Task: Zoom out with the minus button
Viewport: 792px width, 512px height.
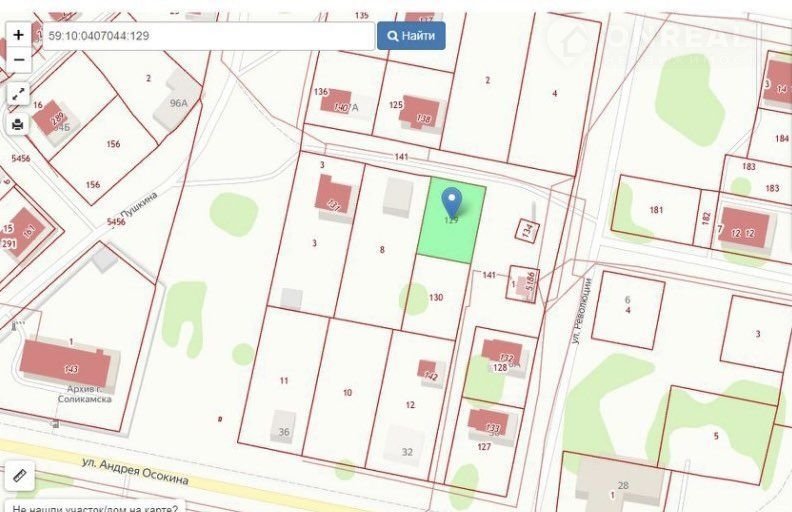Action: [x=18, y=60]
